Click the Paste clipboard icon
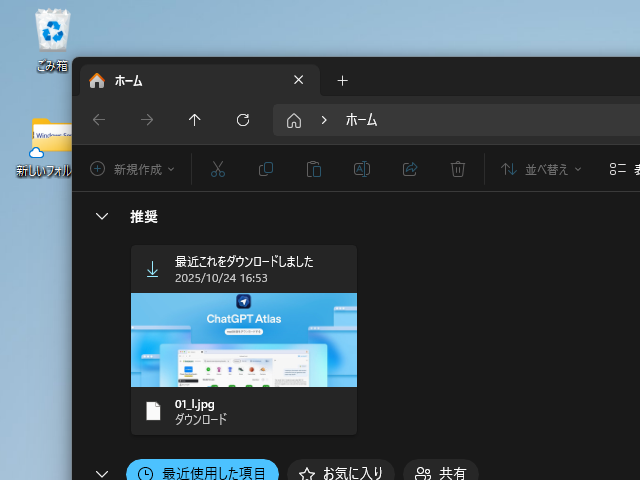 tap(313, 169)
